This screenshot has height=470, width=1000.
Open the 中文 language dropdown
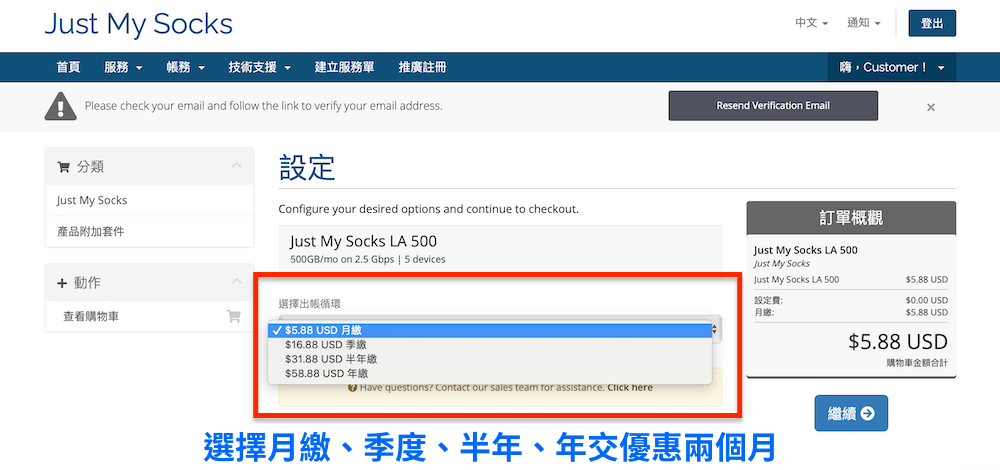[811, 23]
